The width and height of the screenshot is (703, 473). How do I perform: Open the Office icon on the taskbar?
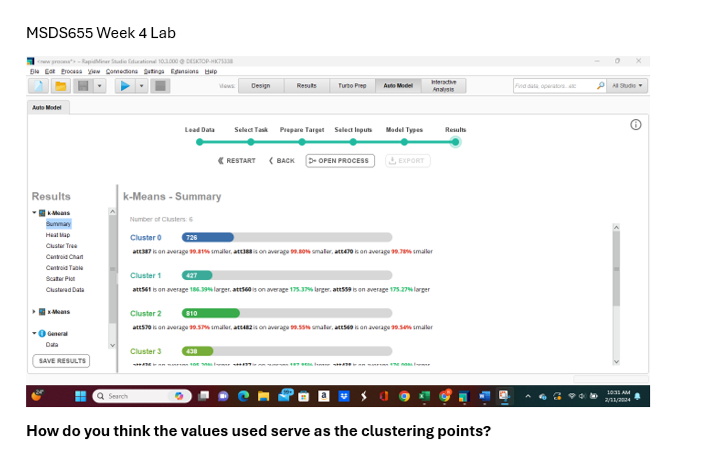tap(384, 396)
